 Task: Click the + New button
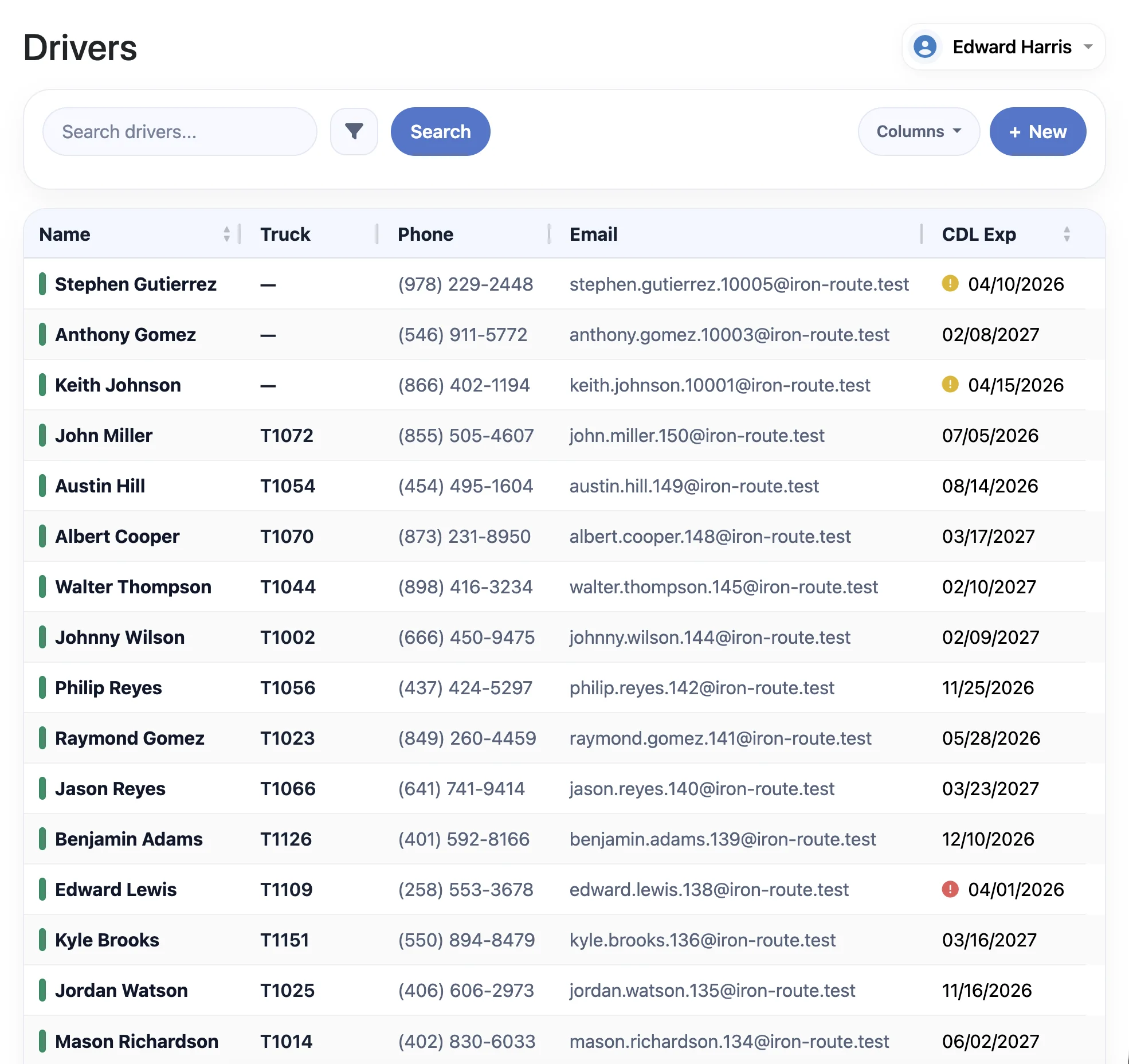[x=1037, y=131]
